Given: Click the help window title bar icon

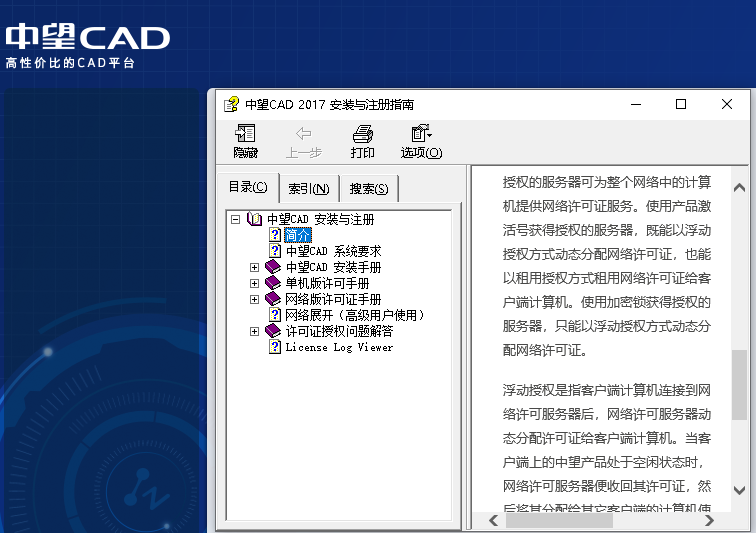Looking at the screenshot, I should (231, 104).
